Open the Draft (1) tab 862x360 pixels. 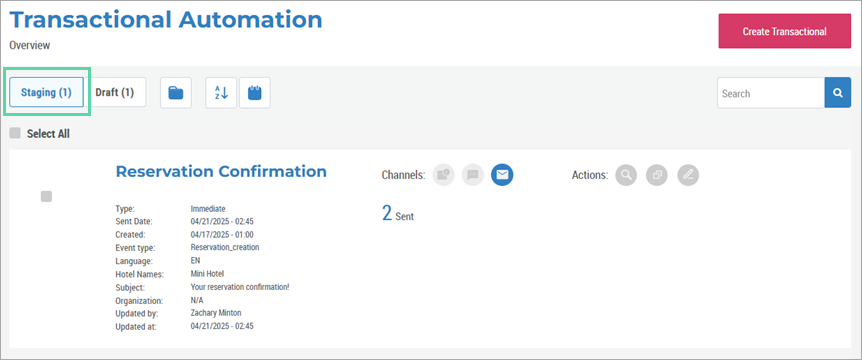coord(114,92)
